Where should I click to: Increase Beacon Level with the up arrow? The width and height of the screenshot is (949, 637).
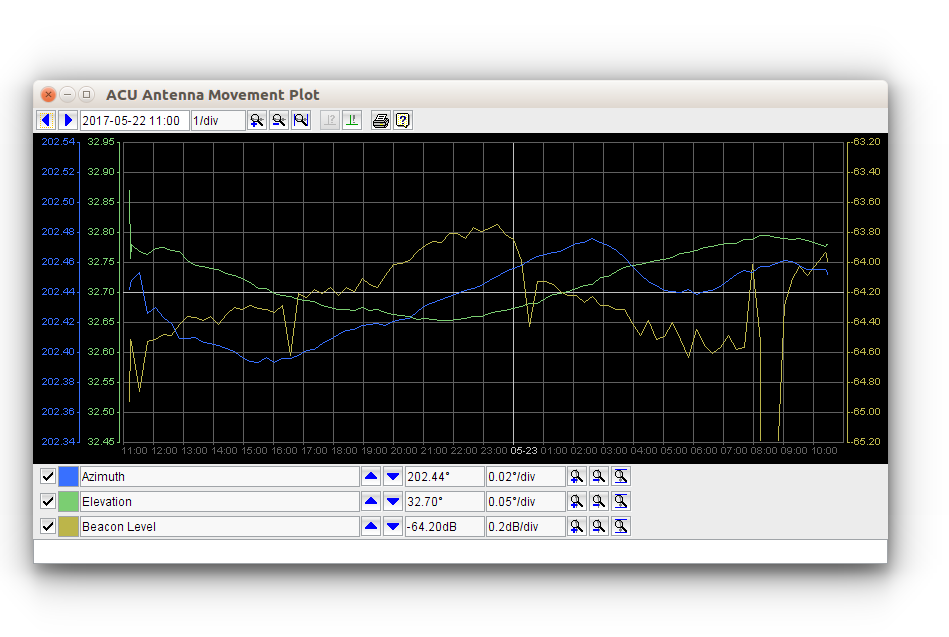click(x=371, y=526)
